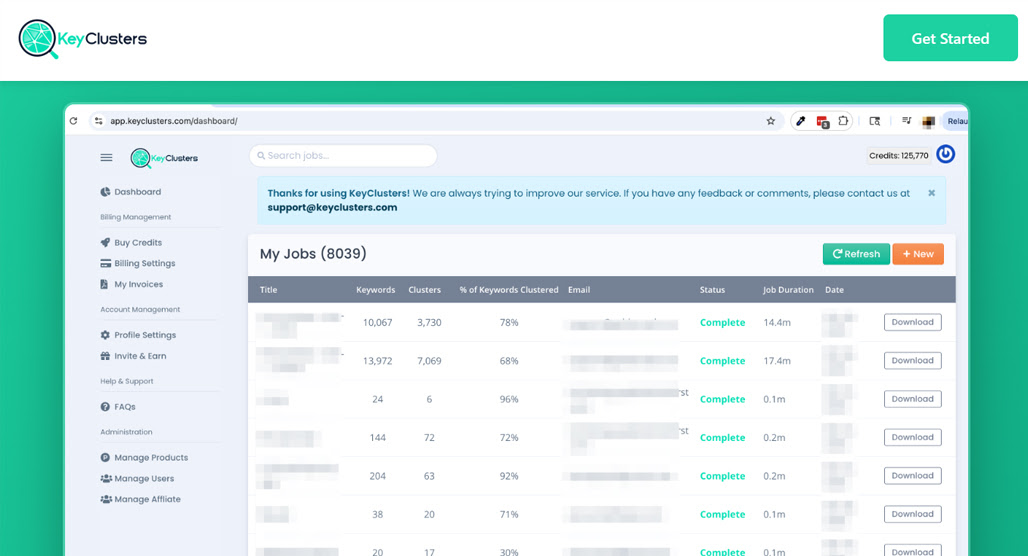Open the red extension icon with badge
Image resolution: width=1028 pixels, height=556 pixels.
822,121
